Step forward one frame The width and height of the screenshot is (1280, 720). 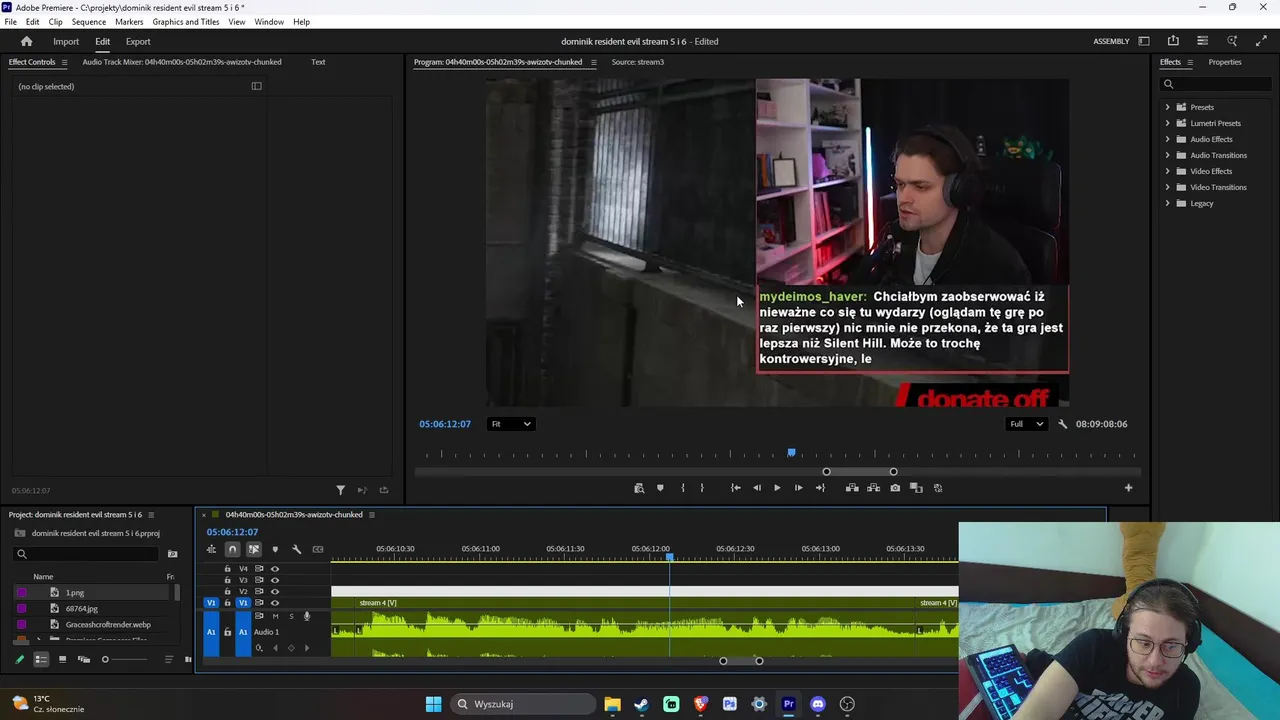pyautogui.click(x=798, y=488)
